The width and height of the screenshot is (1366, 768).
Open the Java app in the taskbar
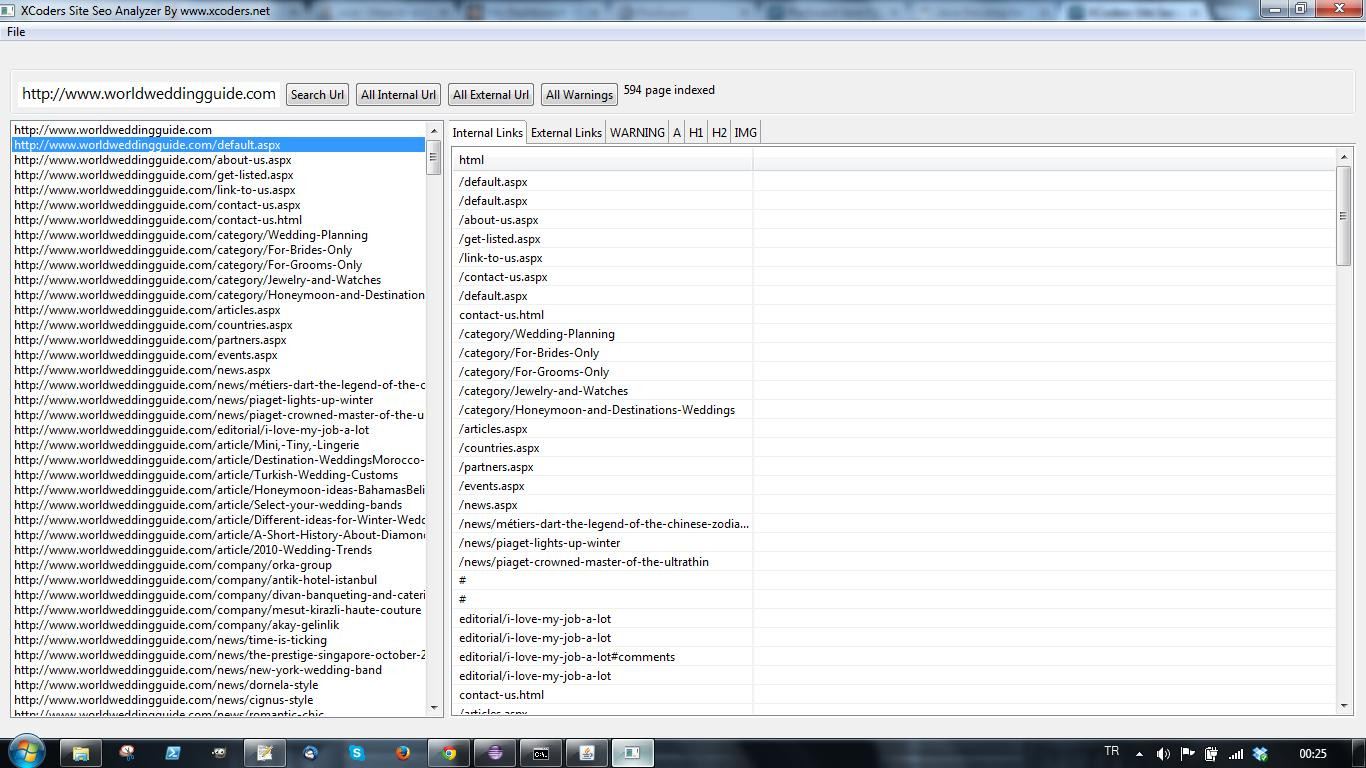tap(587, 753)
